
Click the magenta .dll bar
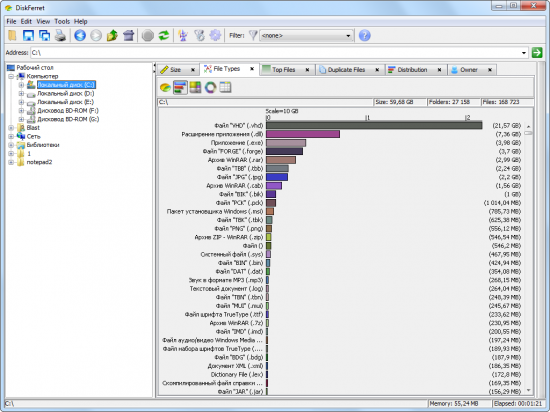303,134
